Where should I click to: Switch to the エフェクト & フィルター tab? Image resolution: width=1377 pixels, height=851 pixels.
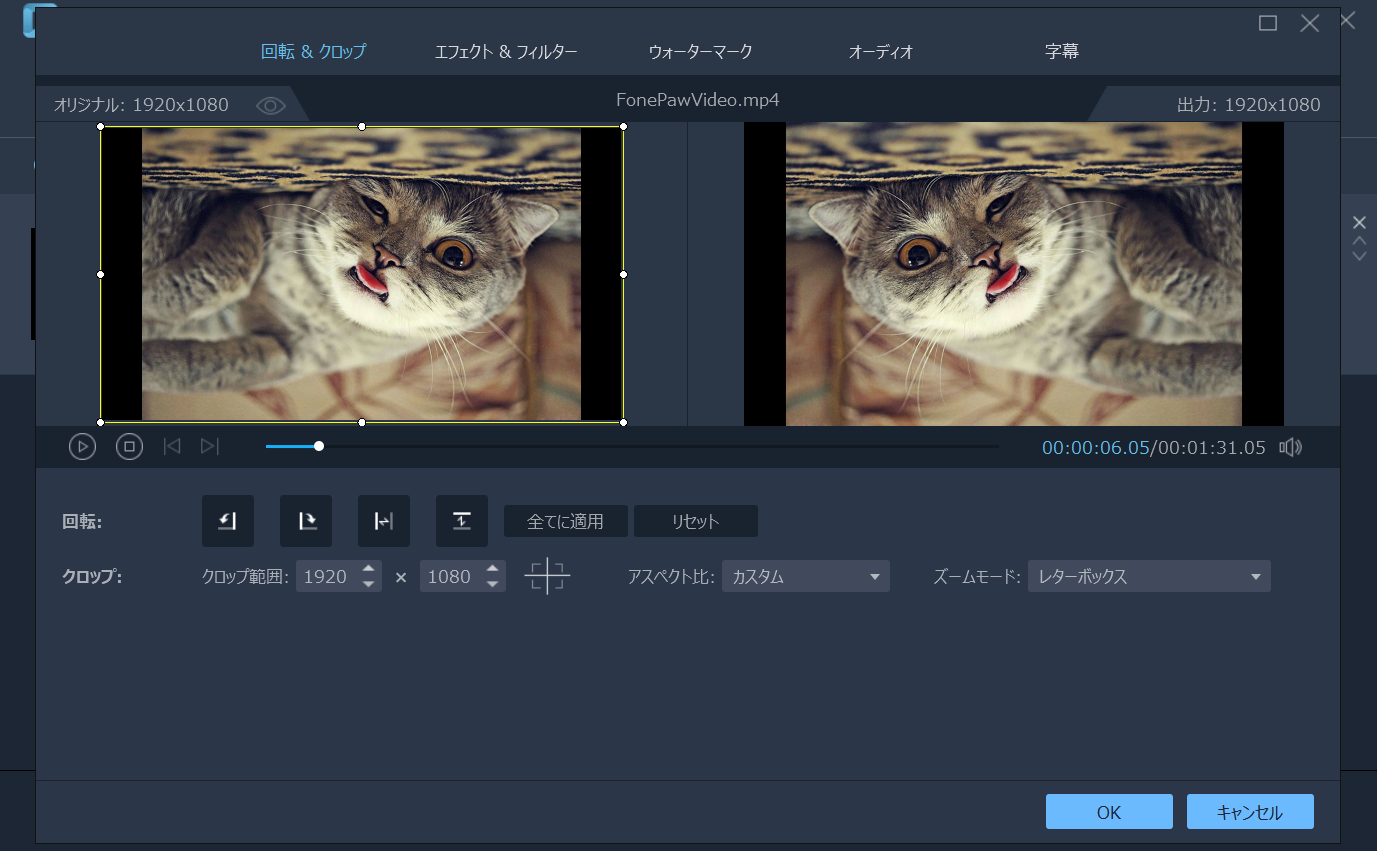pos(506,50)
